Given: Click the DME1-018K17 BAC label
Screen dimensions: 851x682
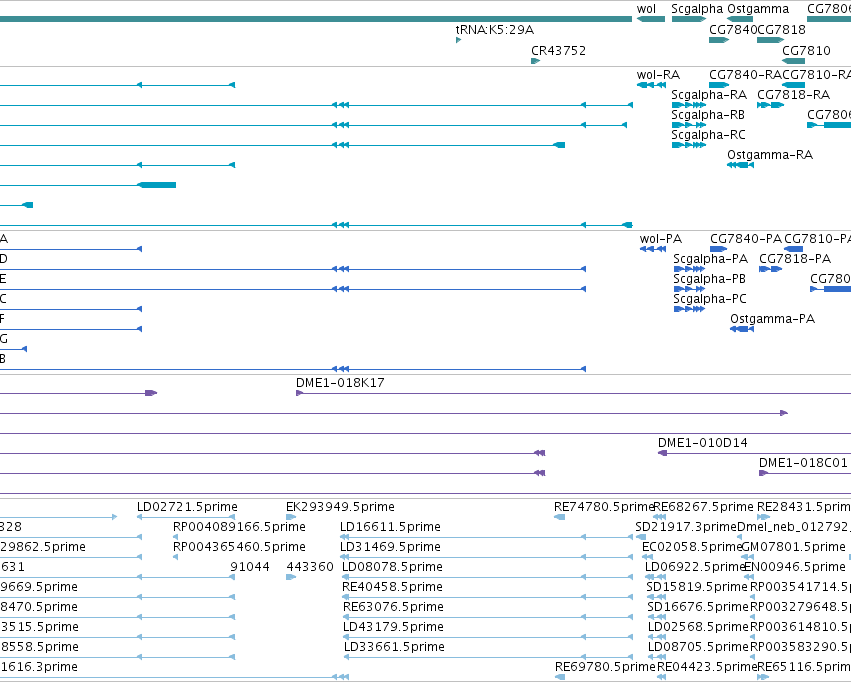Looking at the screenshot, I should point(340,383).
